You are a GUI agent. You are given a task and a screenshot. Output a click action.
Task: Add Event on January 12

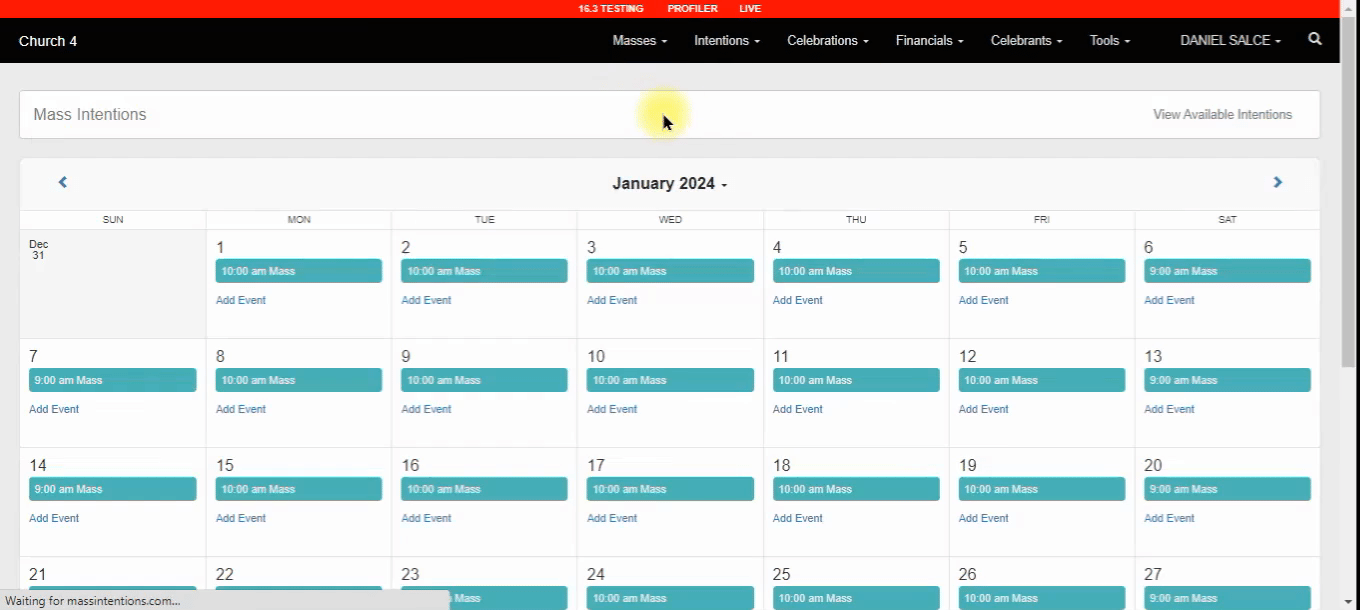[984, 409]
